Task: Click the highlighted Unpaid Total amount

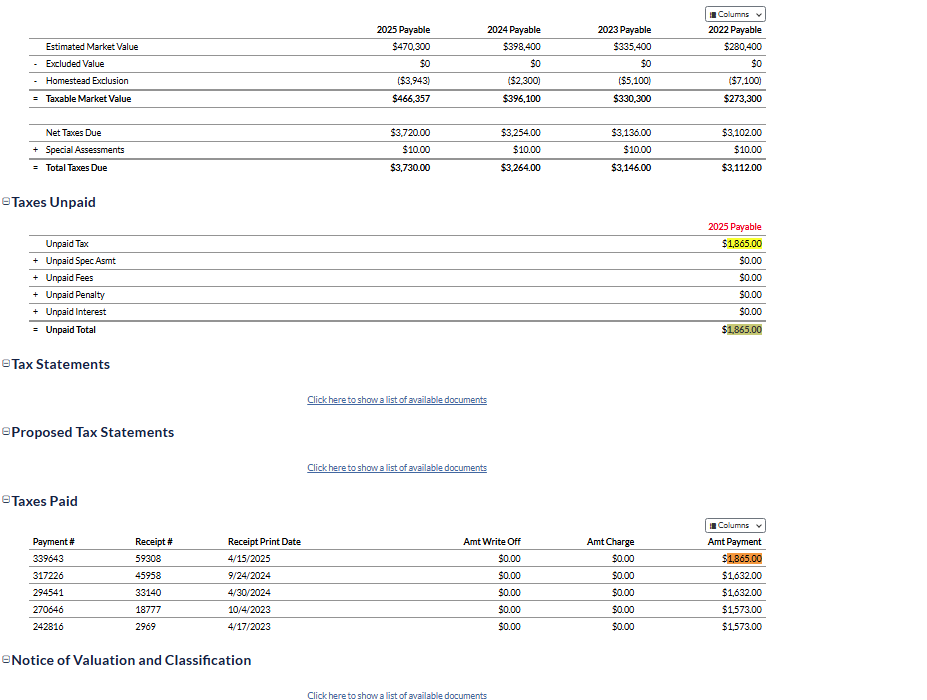Action: (x=743, y=330)
